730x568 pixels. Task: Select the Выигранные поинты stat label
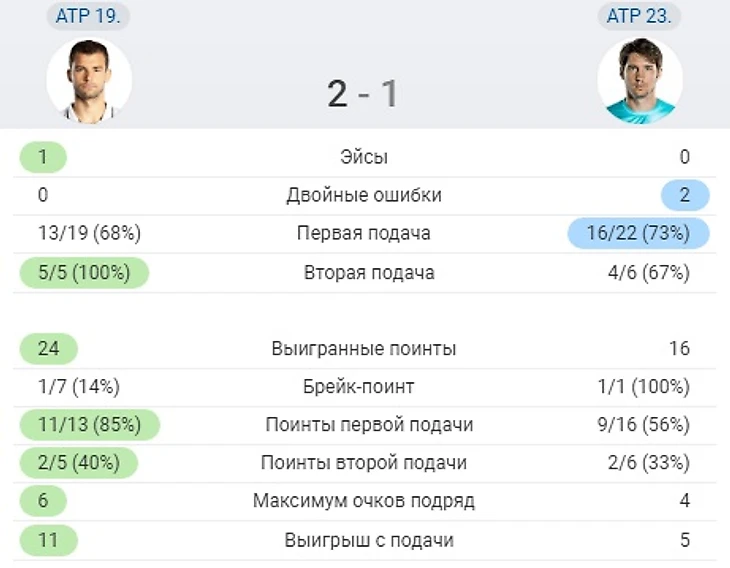(x=364, y=349)
